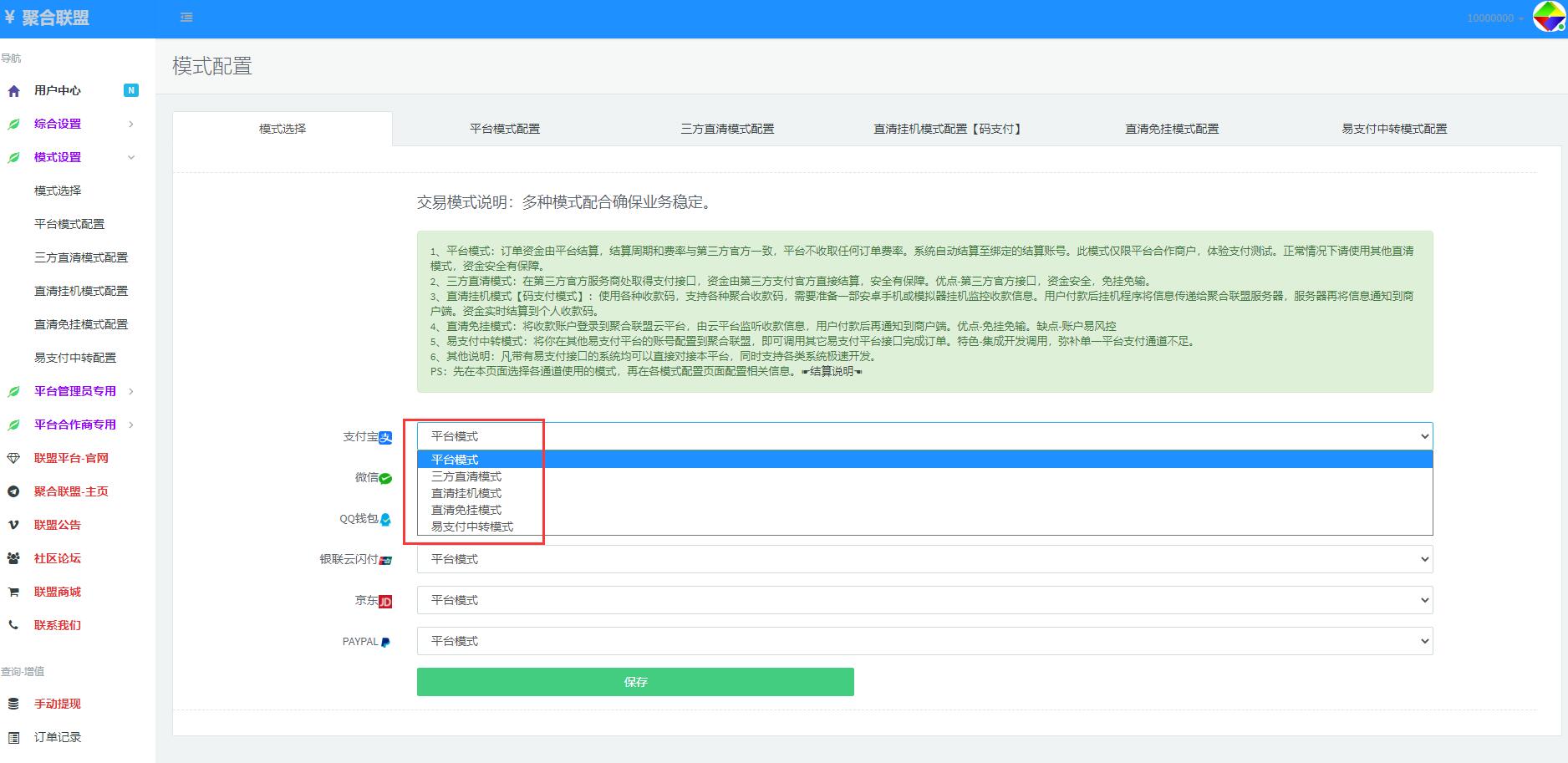The image size is (1568, 763).
Task: Switch to the 易支付中转模式配置 tab
Action: coord(1394,129)
